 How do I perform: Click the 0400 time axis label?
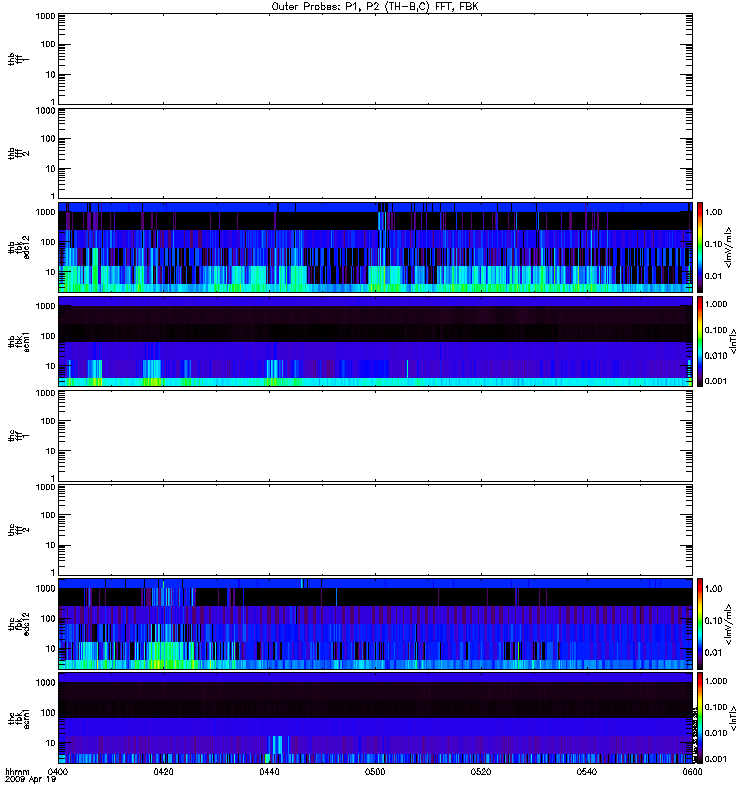coord(57,771)
